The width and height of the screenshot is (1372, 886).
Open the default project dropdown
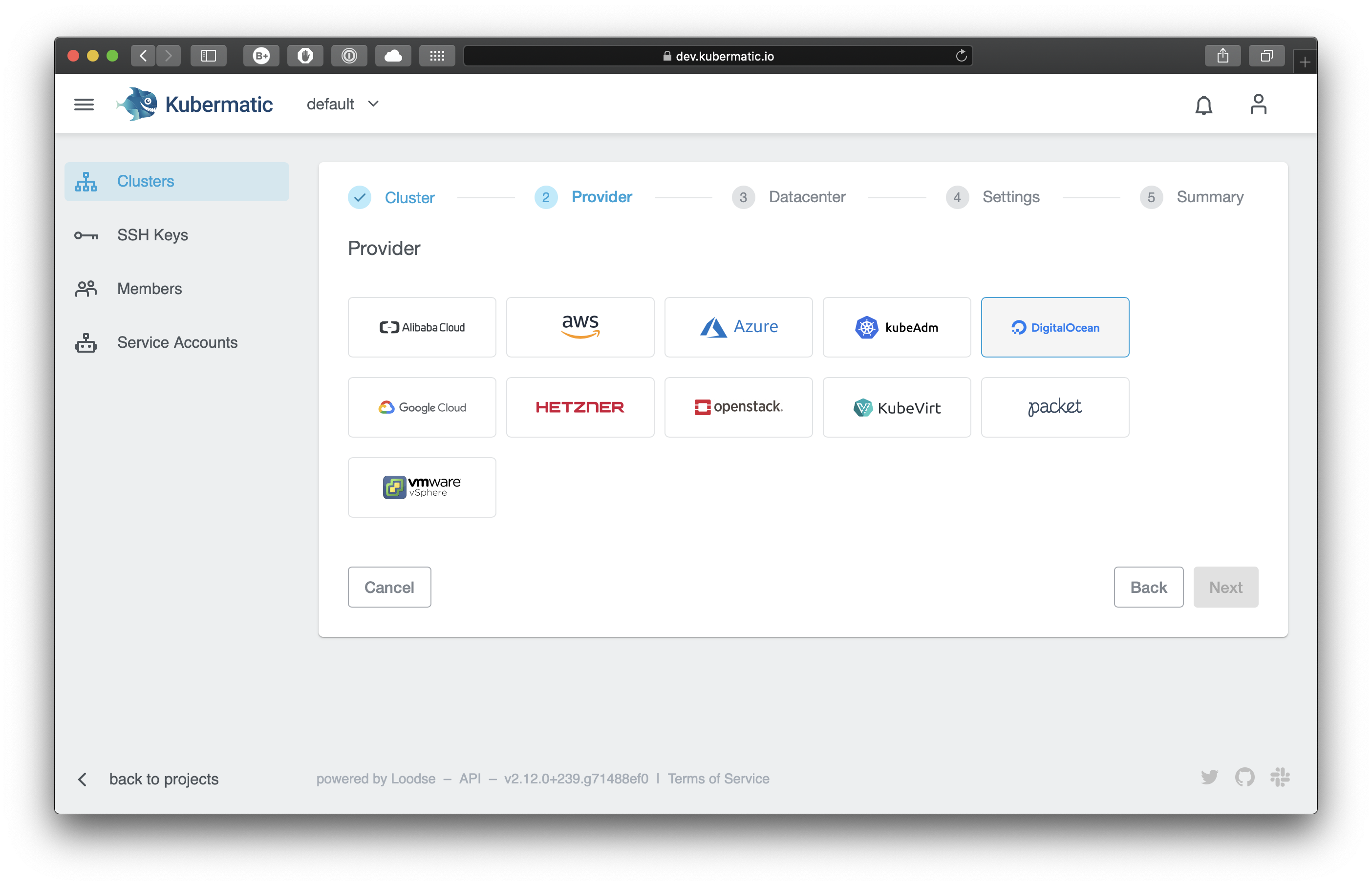coord(343,104)
